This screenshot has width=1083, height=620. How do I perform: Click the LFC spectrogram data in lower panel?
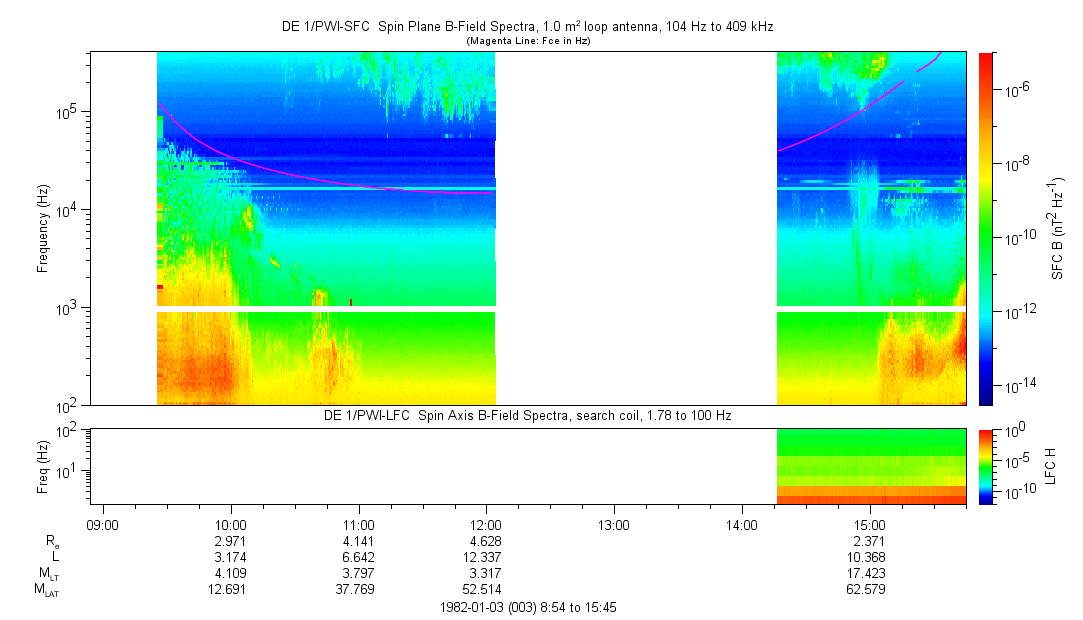[x=870, y=465]
